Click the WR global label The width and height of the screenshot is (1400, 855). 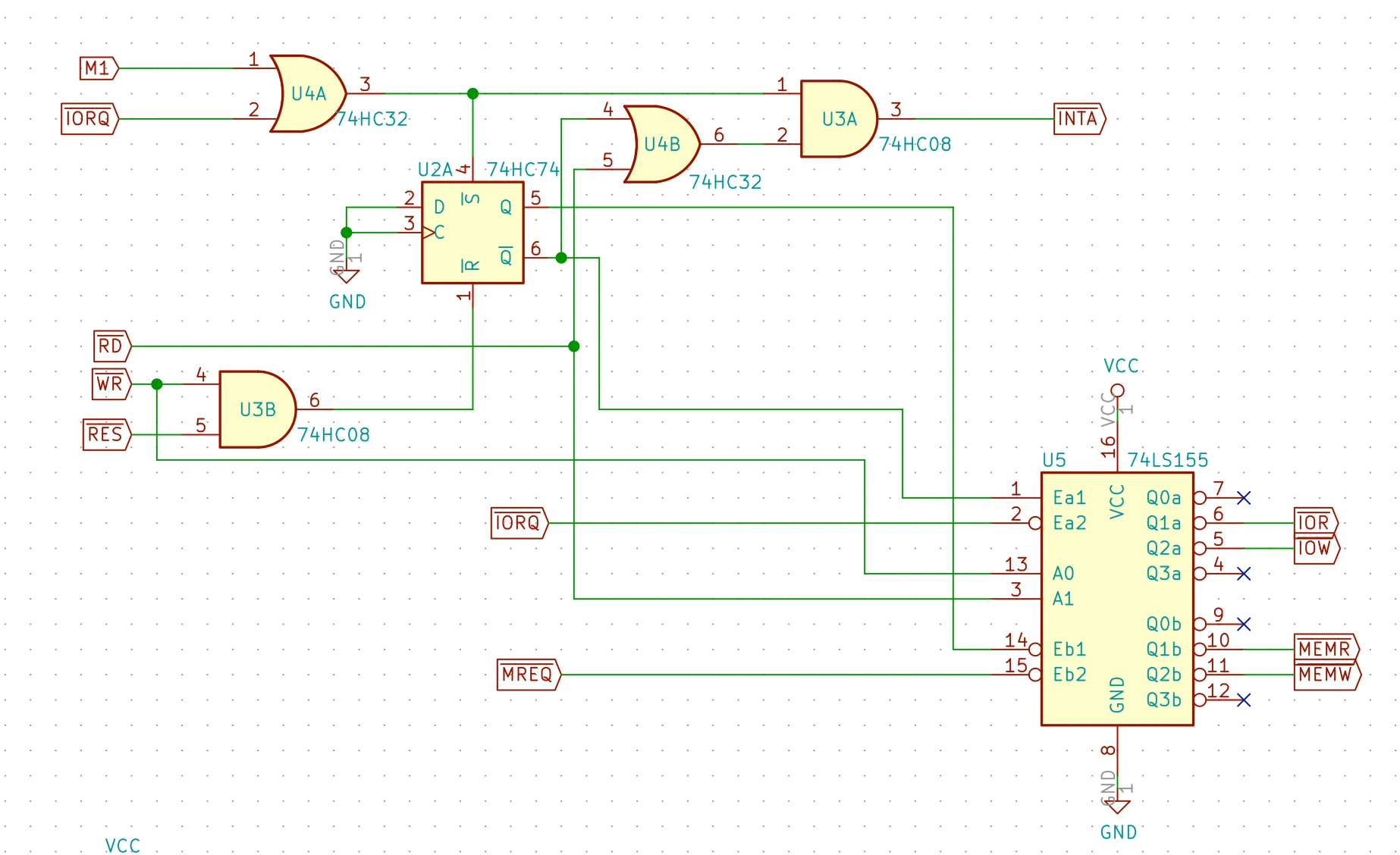pyautogui.click(x=111, y=384)
